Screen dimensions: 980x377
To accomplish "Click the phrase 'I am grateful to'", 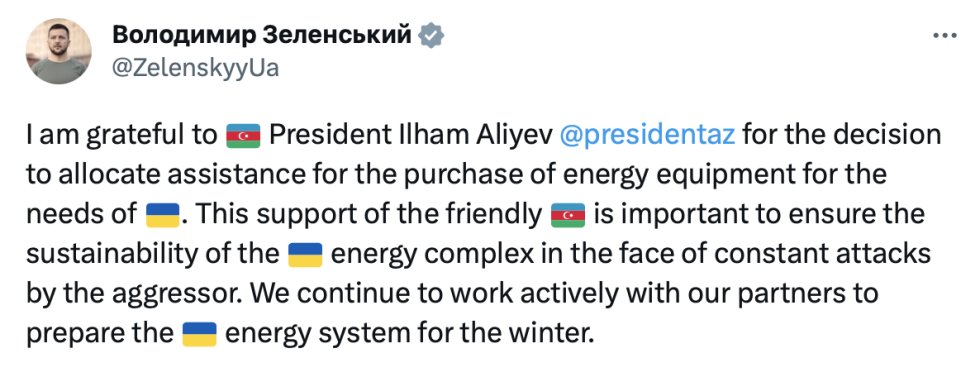I will [x=122, y=136].
